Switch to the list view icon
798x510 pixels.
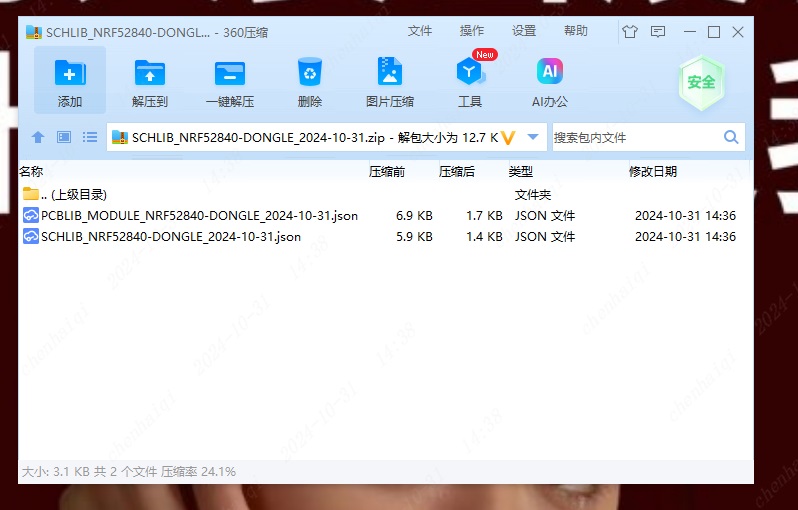tap(90, 137)
